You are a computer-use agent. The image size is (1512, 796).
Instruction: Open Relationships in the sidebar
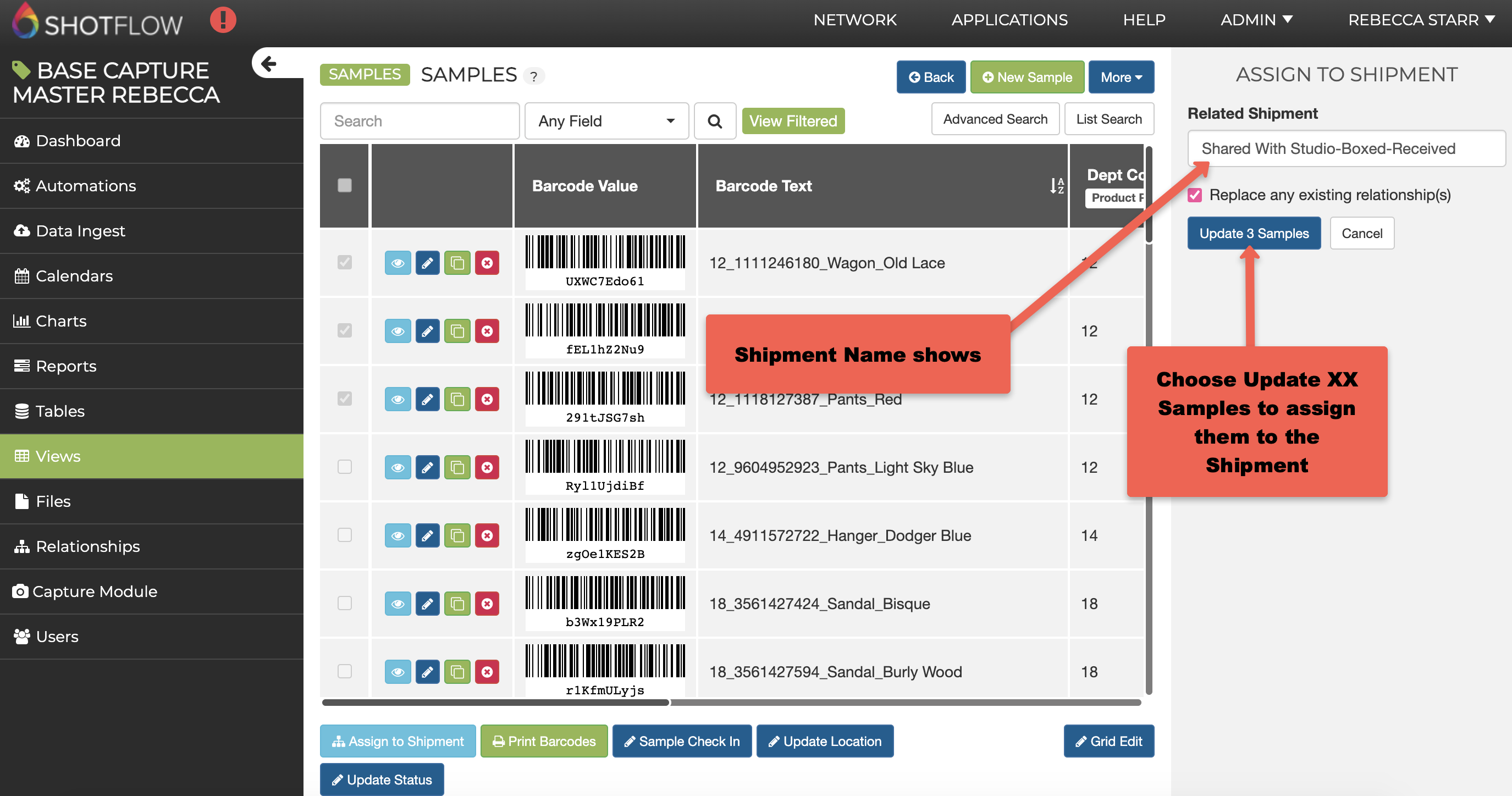[x=88, y=546]
